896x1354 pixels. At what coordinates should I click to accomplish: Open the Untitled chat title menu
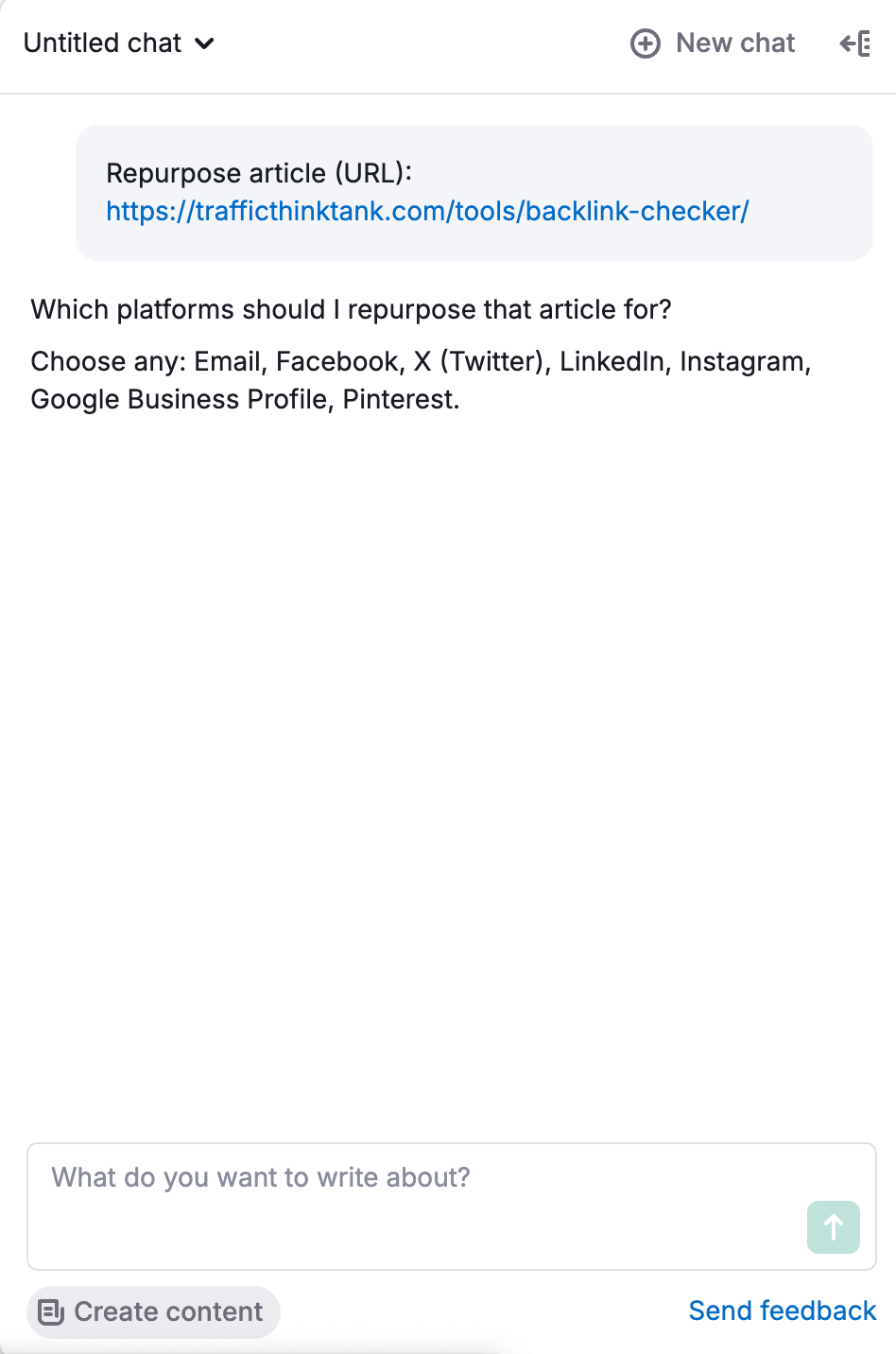point(102,43)
